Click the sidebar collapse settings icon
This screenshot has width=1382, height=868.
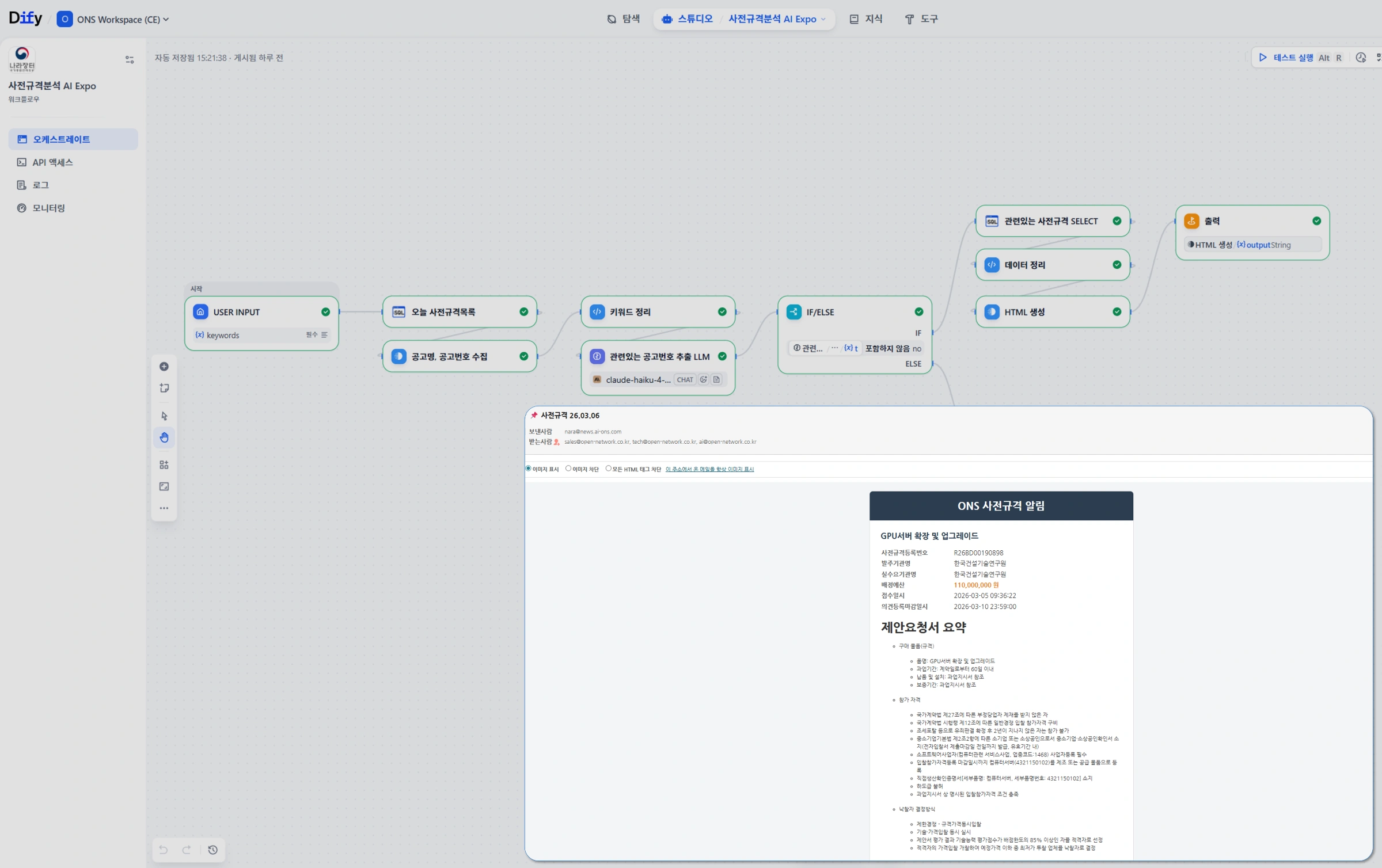pyautogui.click(x=130, y=59)
